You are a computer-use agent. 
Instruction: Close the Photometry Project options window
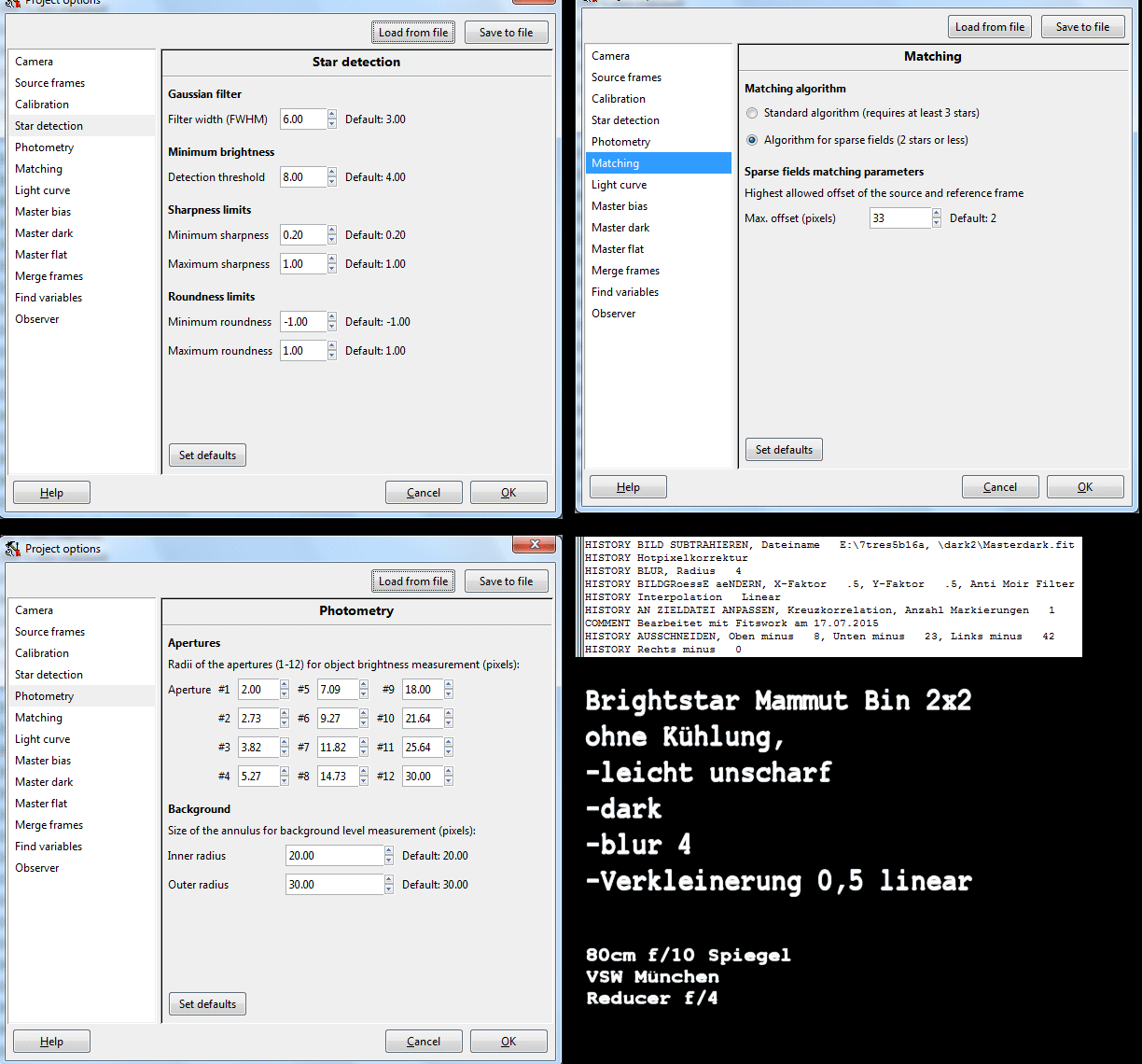pyautogui.click(x=535, y=545)
